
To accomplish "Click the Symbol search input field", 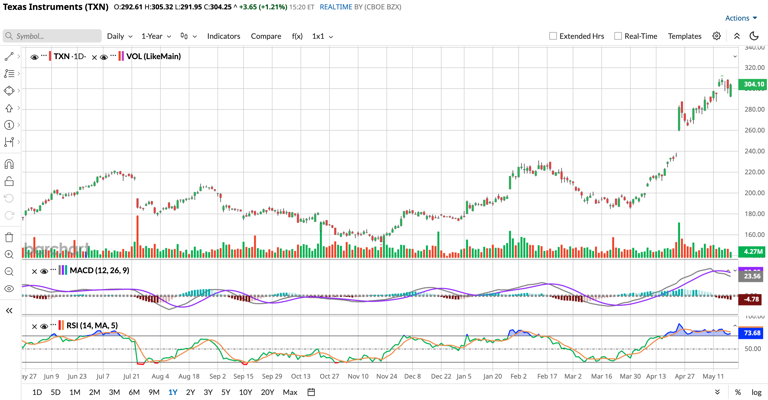I will 52,36.
